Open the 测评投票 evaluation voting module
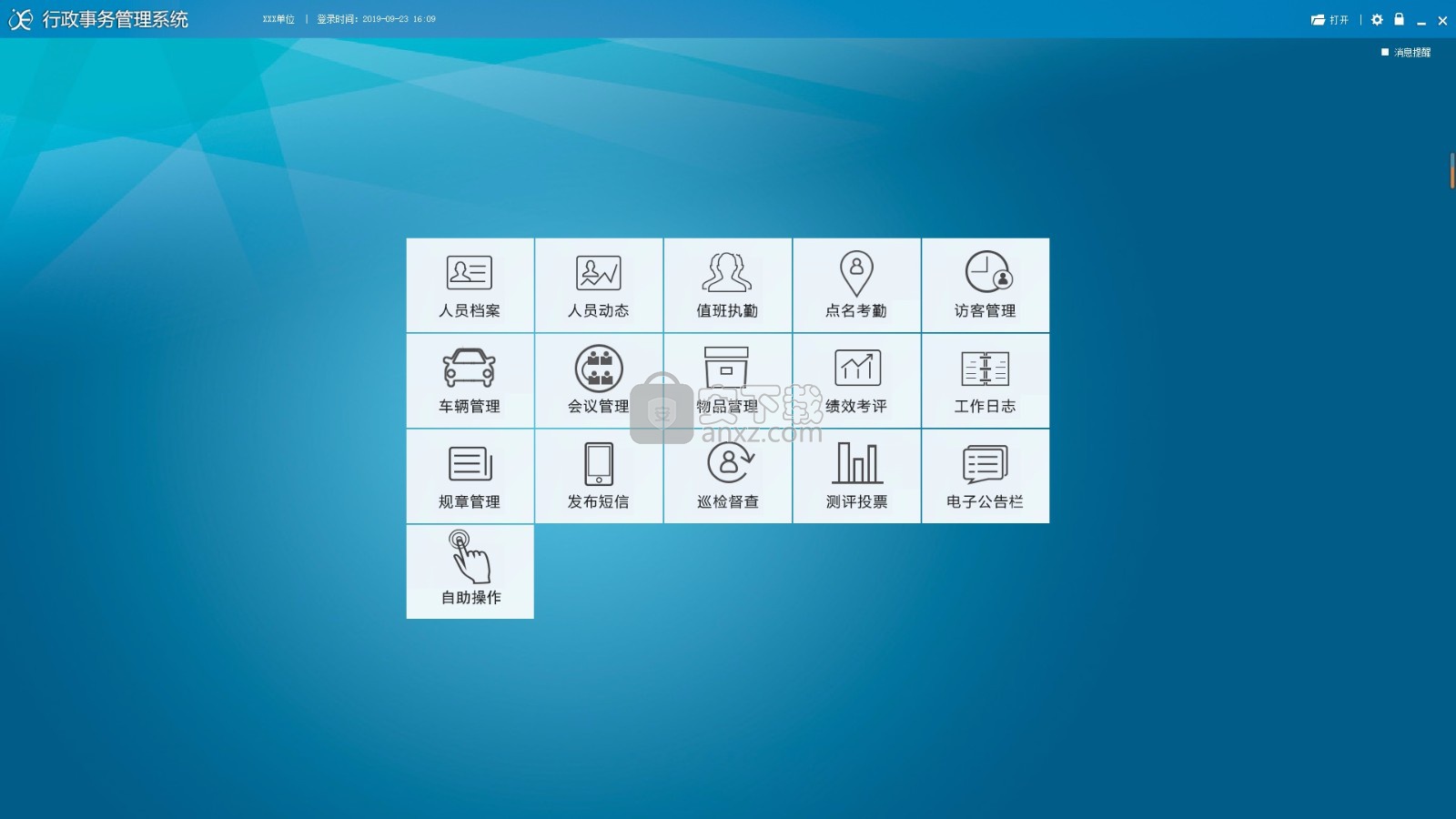Viewport: 1456px width, 819px height. 856,477
